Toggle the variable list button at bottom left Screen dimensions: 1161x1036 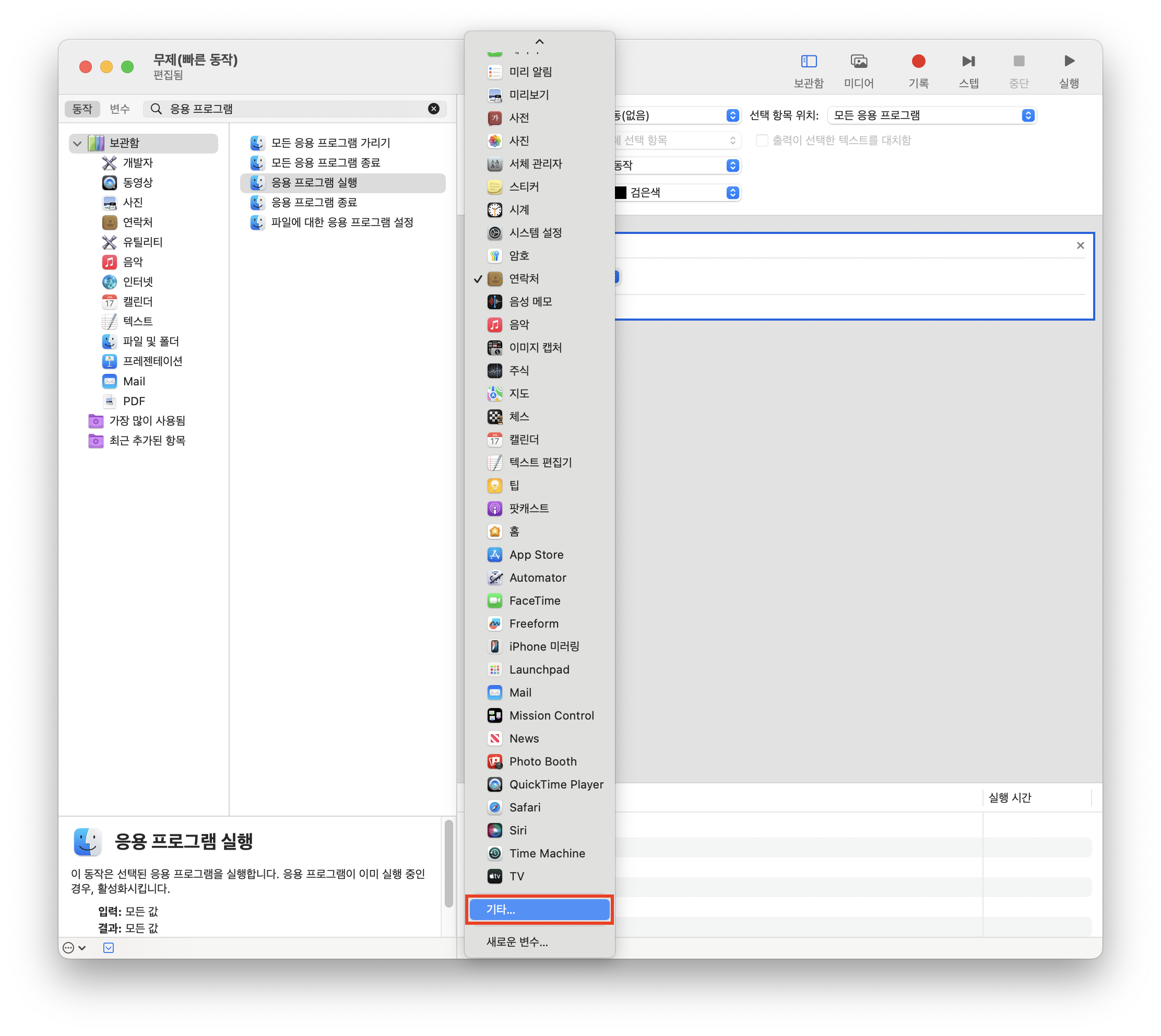(108, 948)
